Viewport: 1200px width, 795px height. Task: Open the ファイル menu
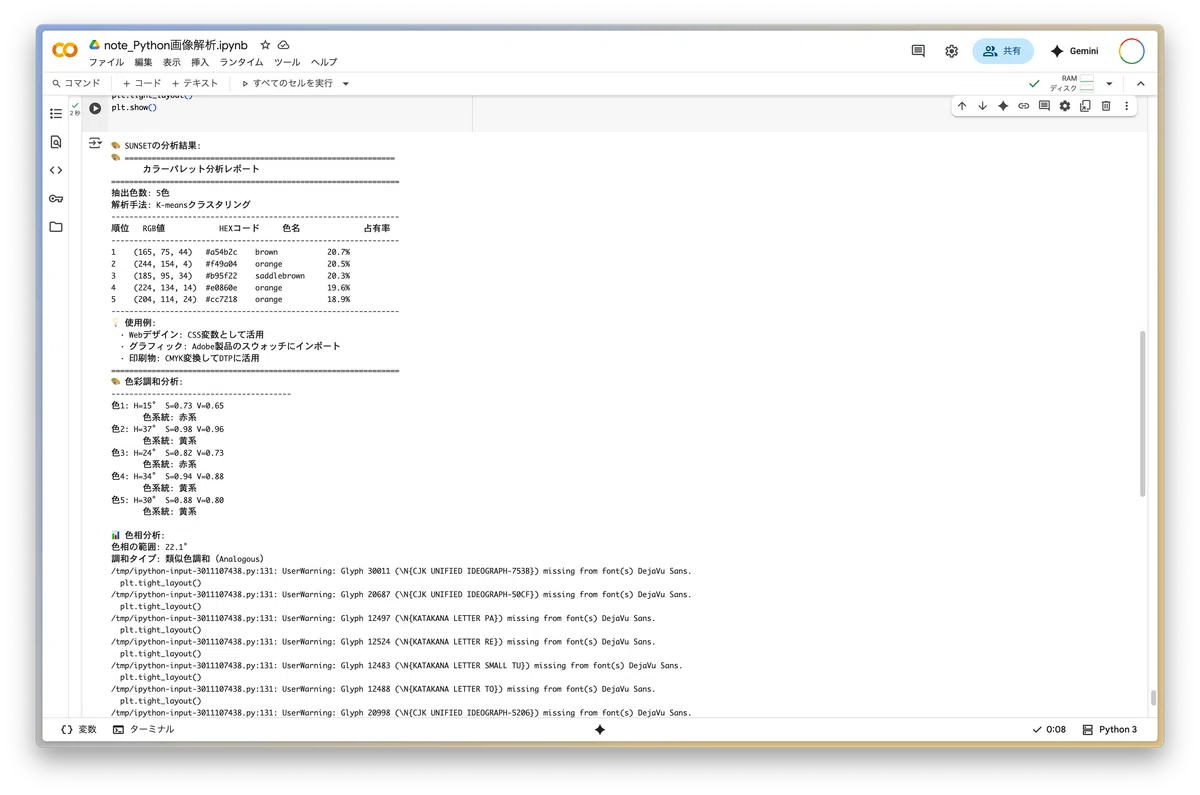[107, 62]
